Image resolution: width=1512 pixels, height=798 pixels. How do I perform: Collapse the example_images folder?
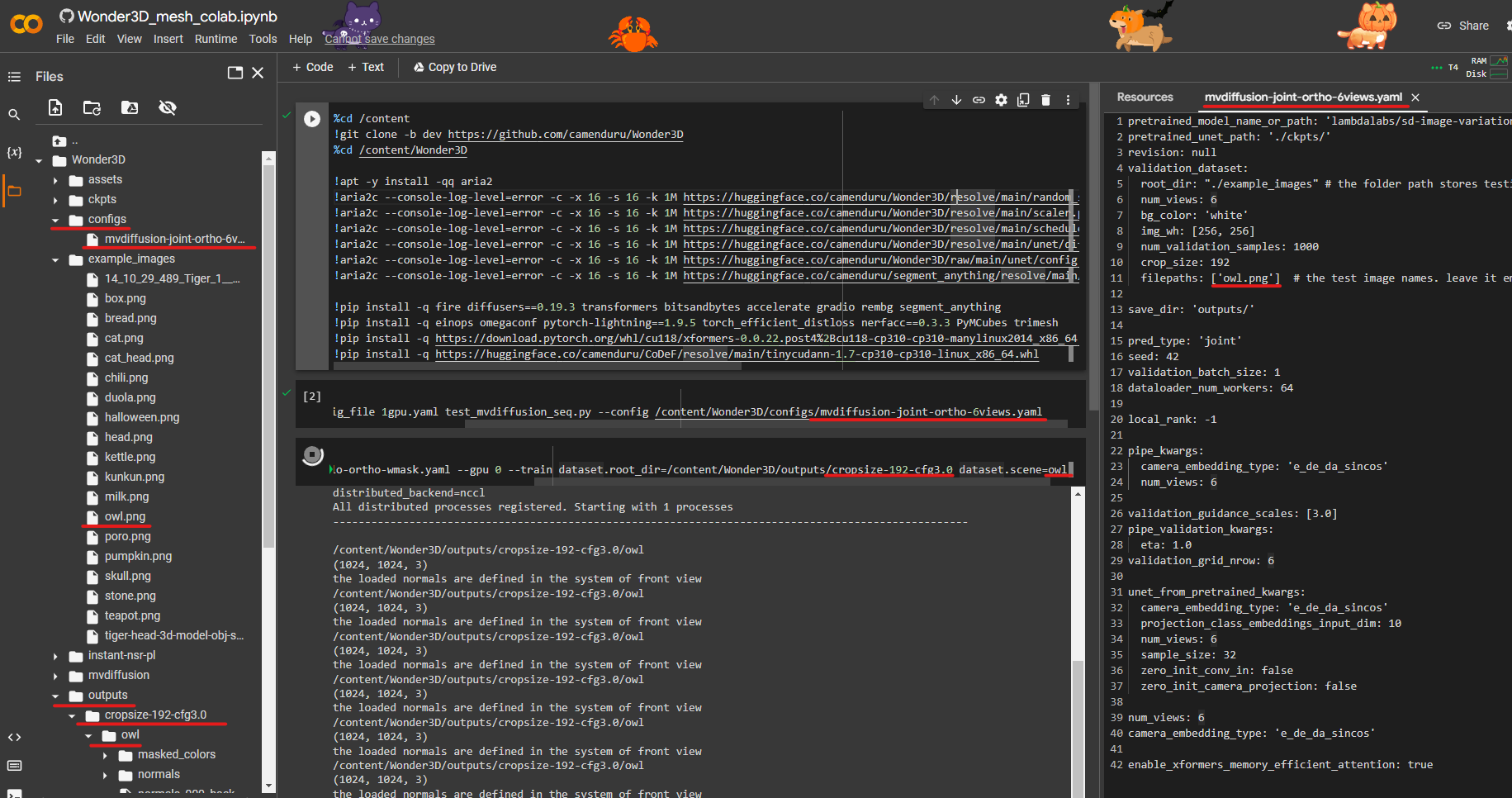pos(55,259)
